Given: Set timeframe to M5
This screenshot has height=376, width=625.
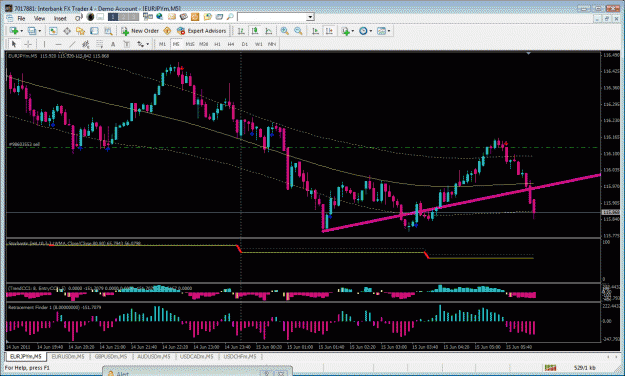Looking at the screenshot, I should pyautogui.click(x=176, y=44).
